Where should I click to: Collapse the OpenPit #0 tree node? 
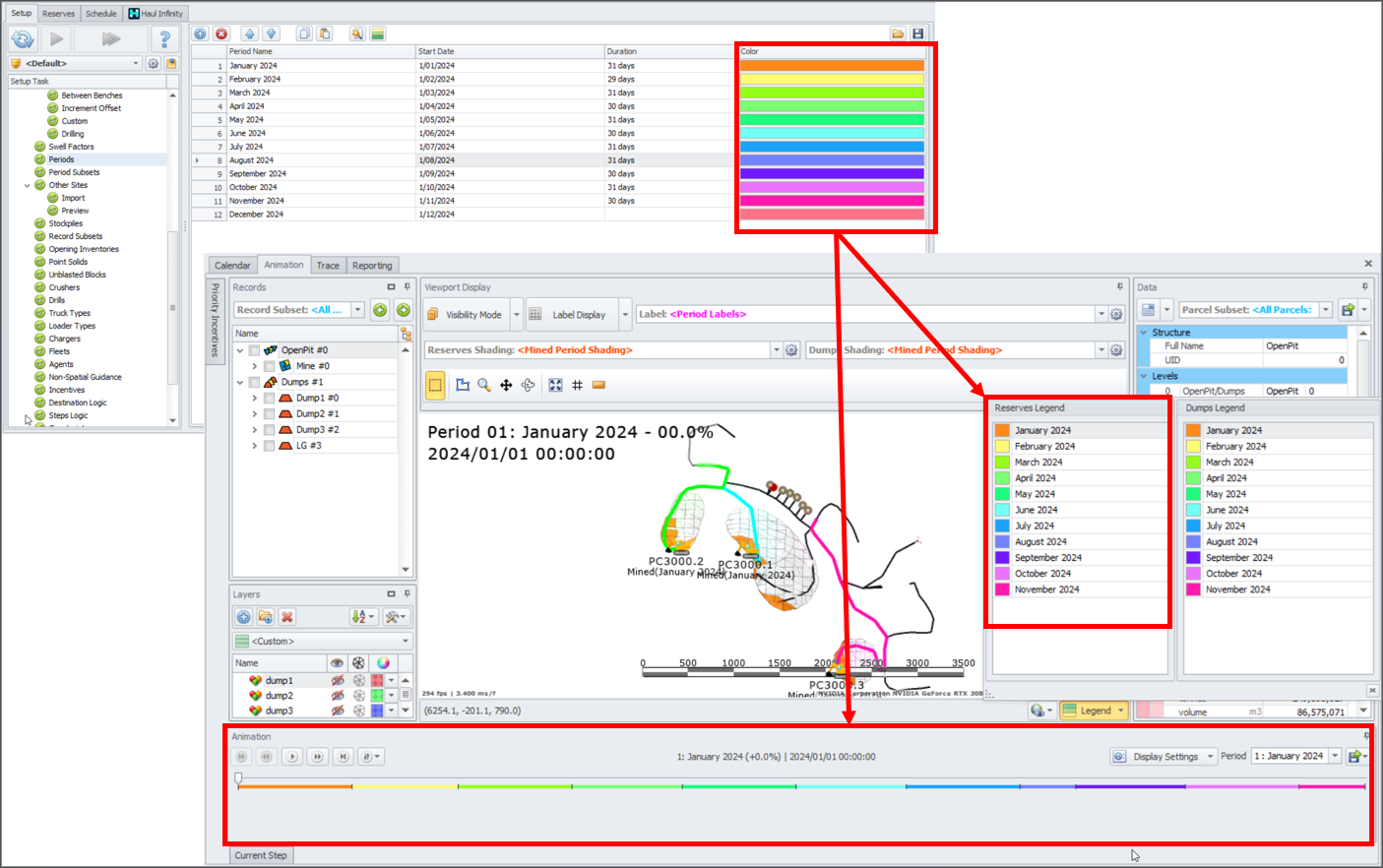[x=240, y=350]
